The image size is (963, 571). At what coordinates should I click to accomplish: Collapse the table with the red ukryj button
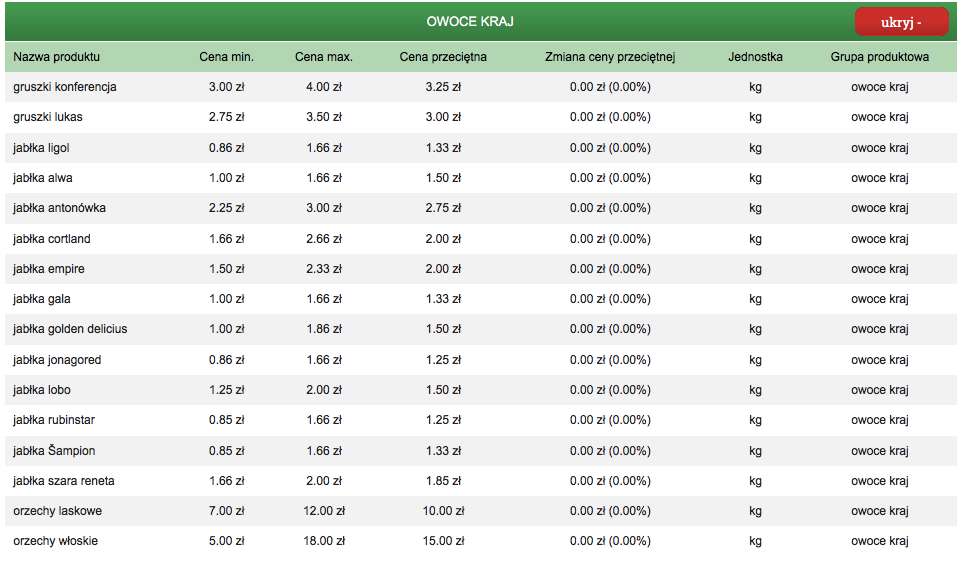901,22
